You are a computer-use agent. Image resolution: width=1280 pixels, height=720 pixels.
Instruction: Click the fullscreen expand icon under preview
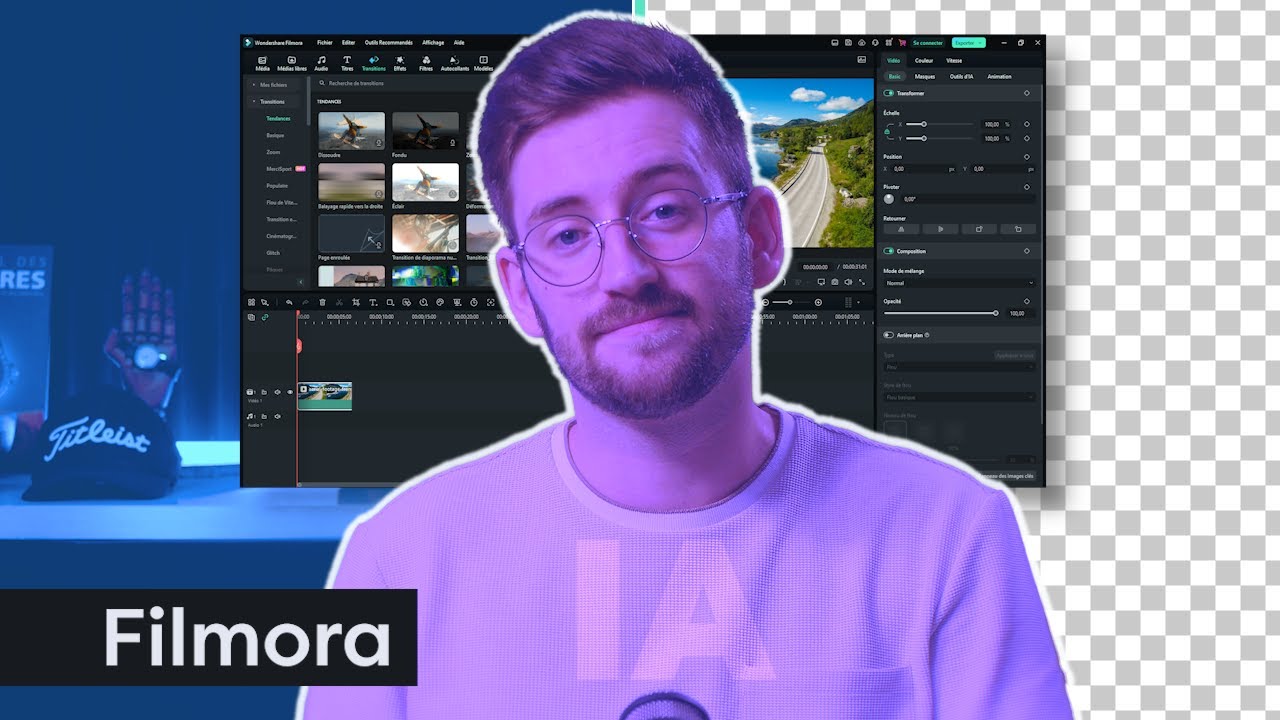(861, 282)
